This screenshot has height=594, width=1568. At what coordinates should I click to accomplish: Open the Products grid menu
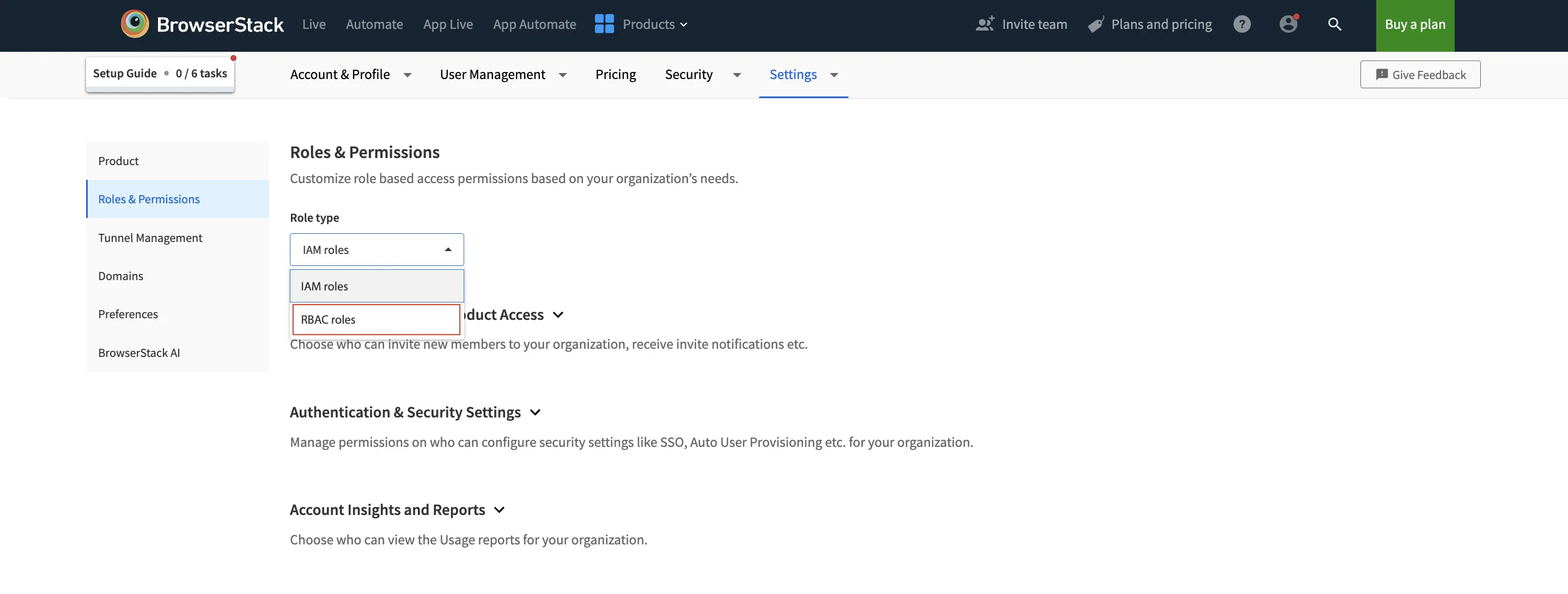[604, 25]
